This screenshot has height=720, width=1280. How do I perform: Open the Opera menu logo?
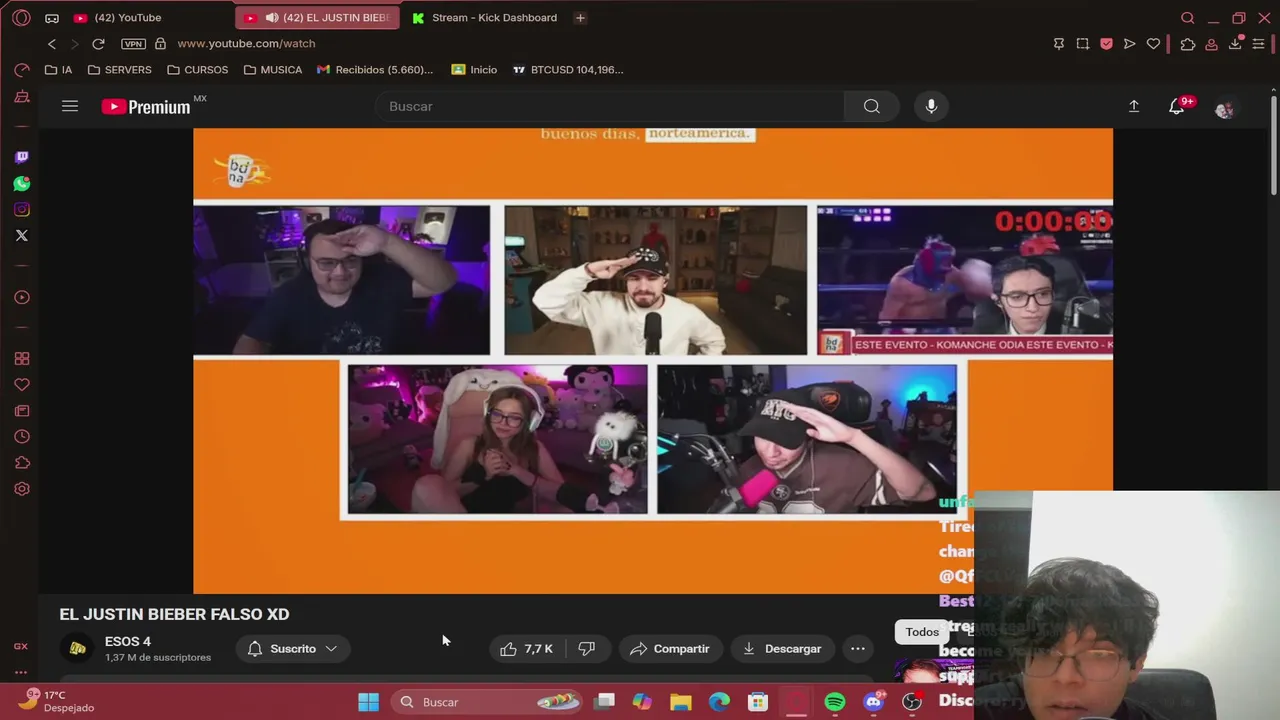pos(21,18)
